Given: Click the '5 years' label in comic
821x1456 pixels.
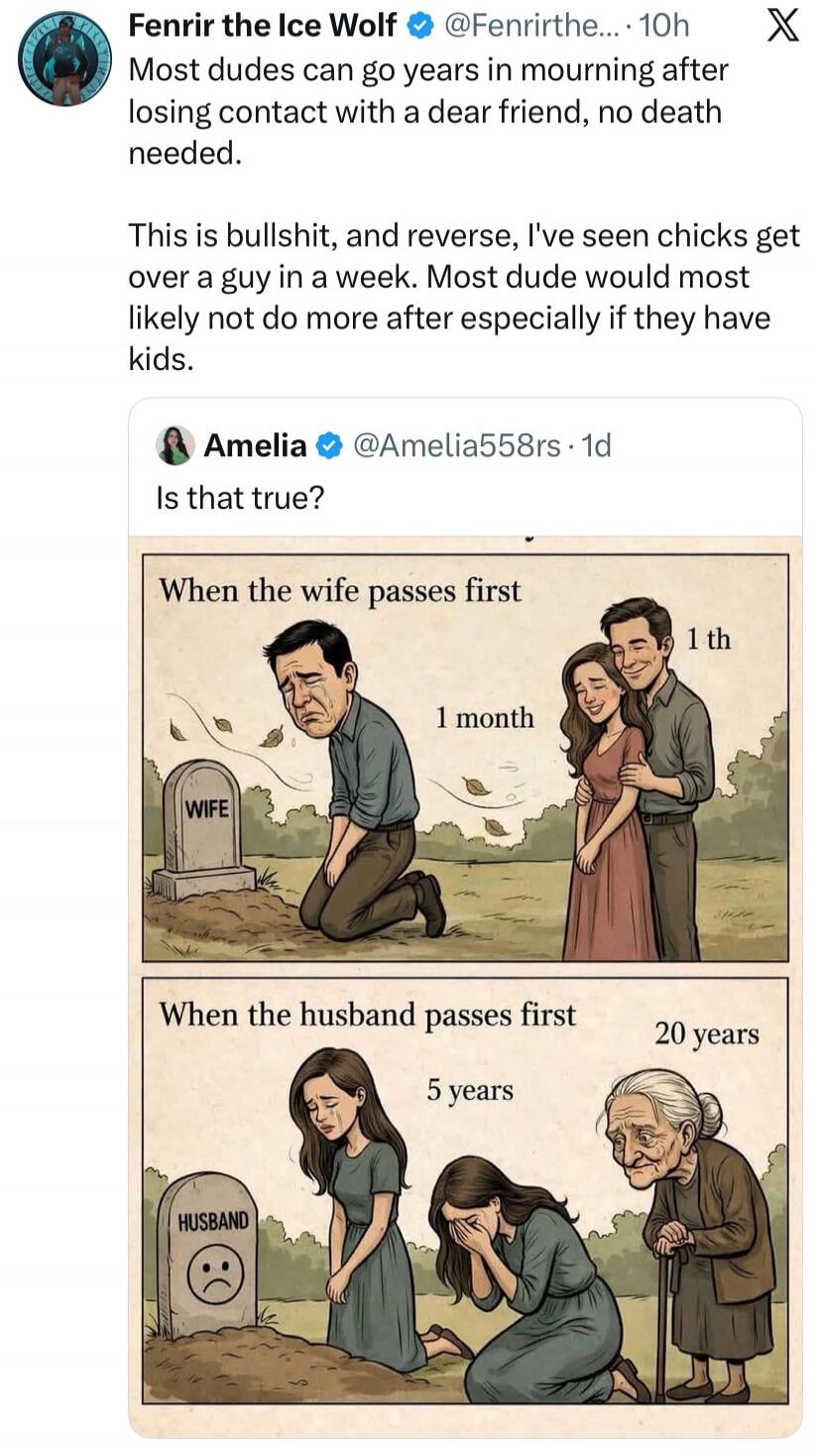Looking at the screenshot, I should point(470,1090).
